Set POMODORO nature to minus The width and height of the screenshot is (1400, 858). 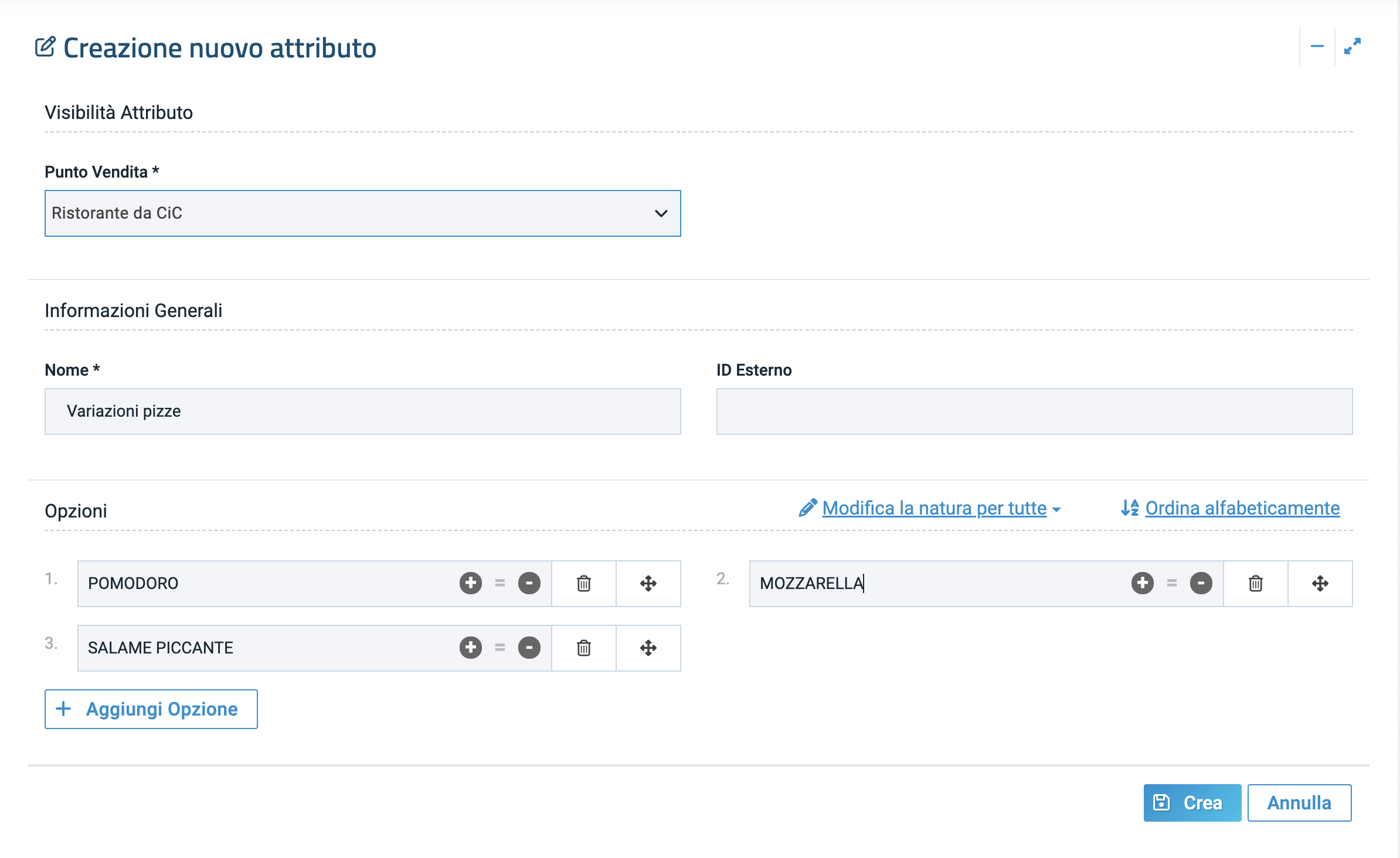529,583
